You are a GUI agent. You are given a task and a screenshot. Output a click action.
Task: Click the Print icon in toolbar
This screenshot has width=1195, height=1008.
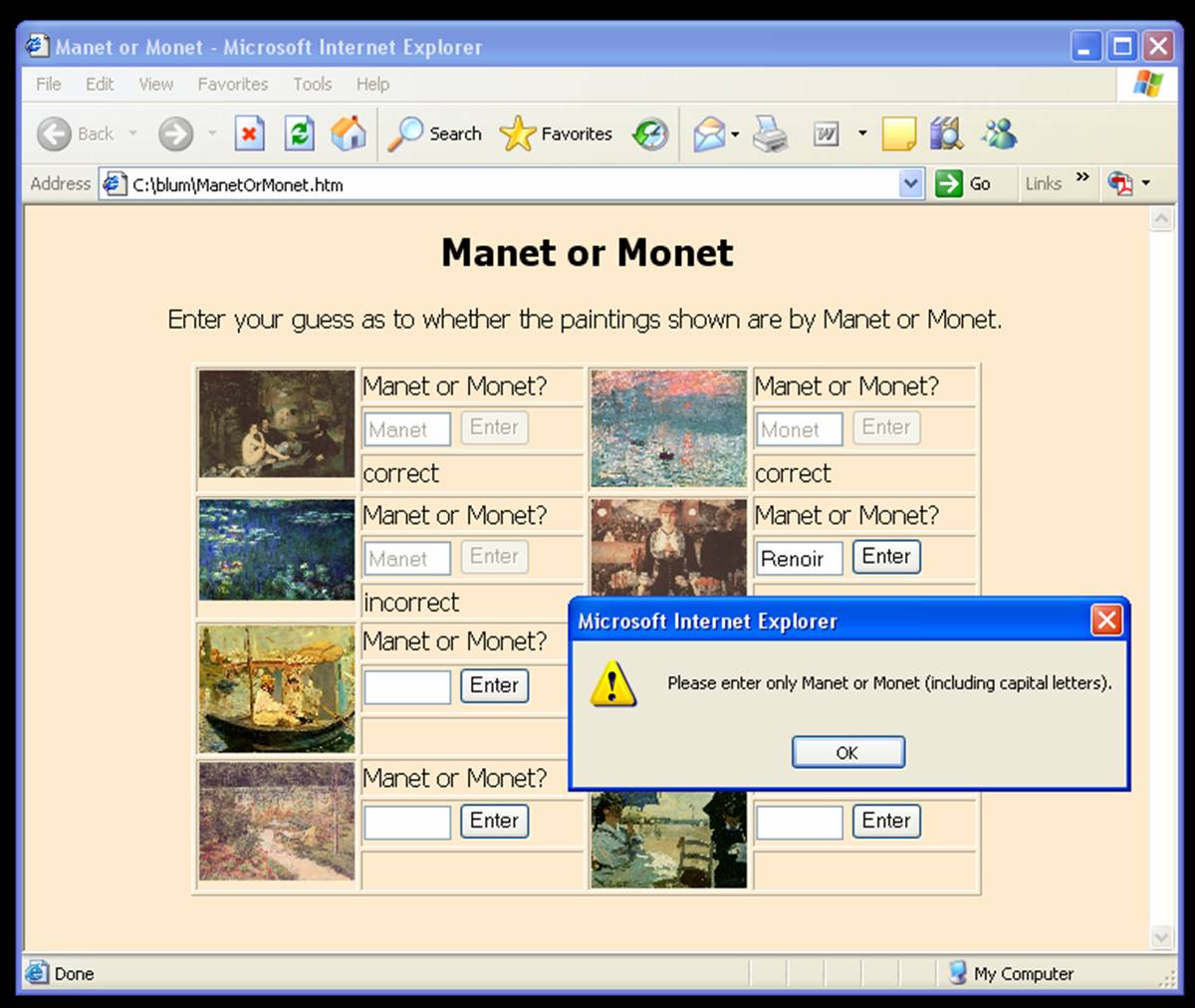pyautogui.click(x=770, y=133)
